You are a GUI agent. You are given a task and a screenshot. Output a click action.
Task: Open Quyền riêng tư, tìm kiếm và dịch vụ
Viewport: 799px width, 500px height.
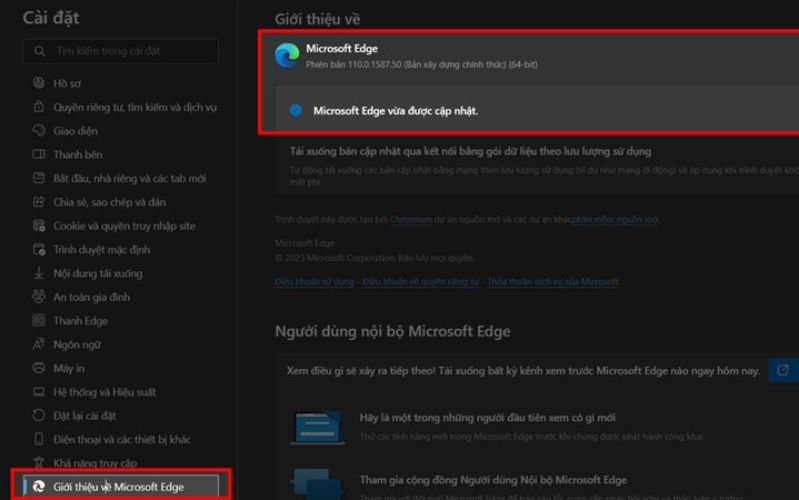click(x=135, y=107)
